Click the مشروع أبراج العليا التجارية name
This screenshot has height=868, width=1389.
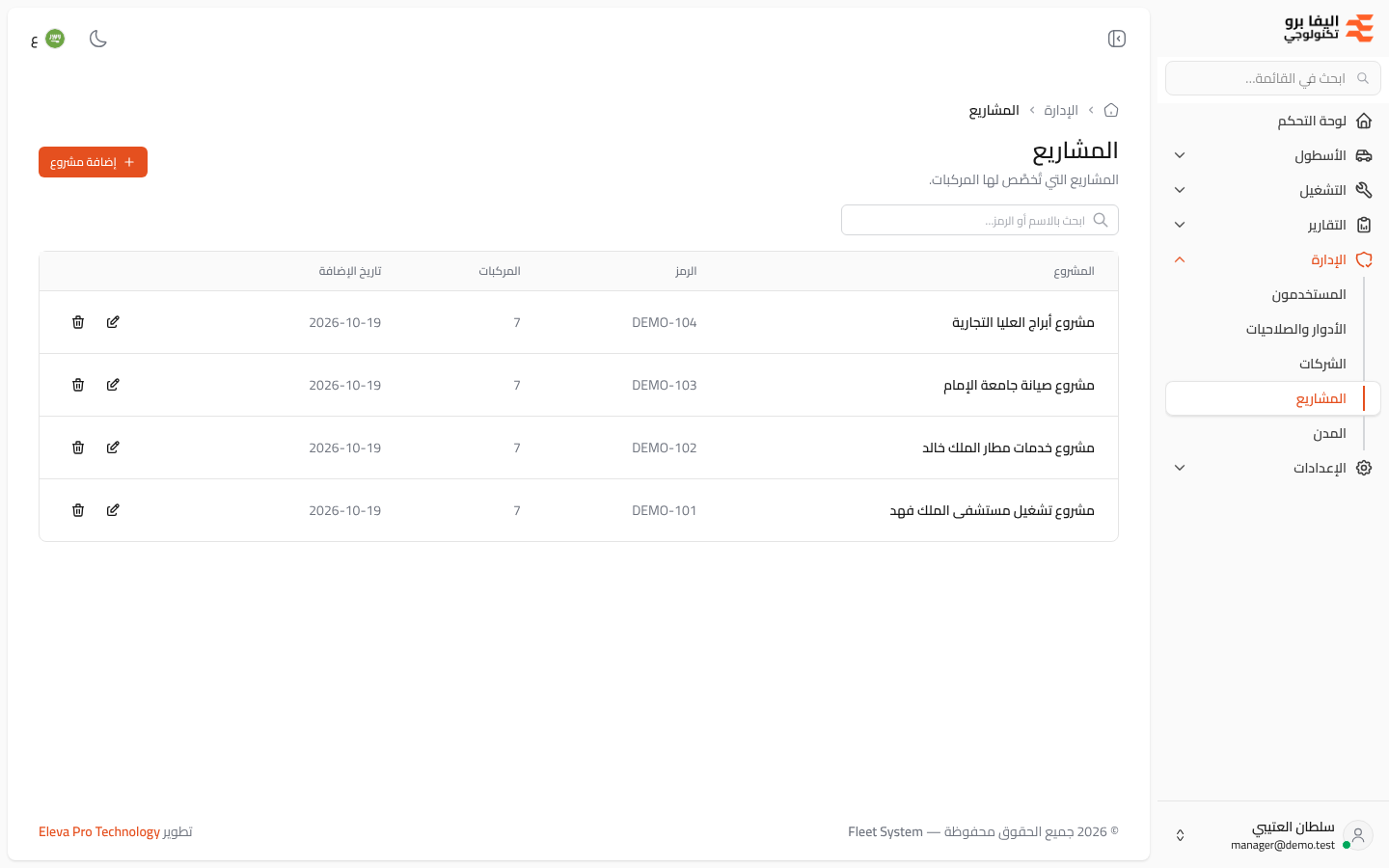click(x=1023, y=322)
